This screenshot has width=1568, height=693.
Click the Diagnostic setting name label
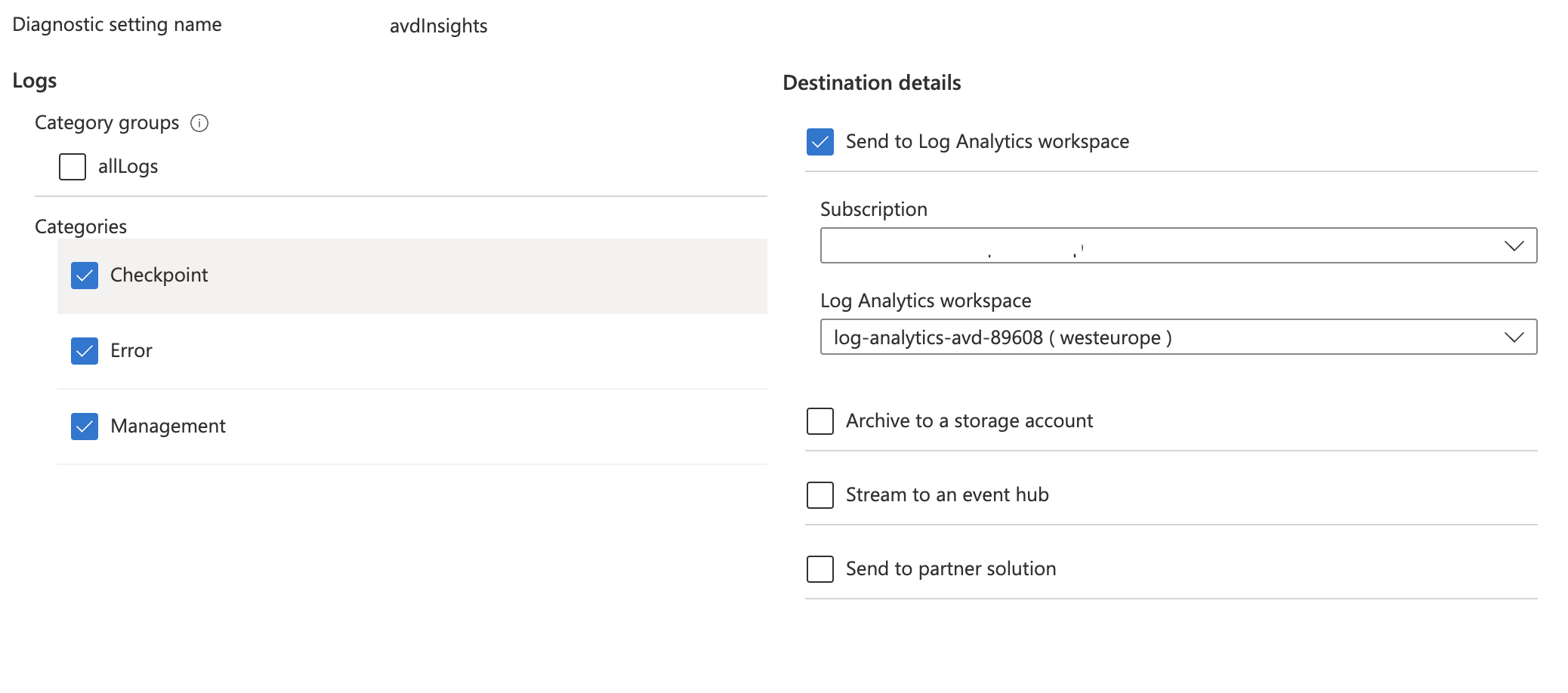click(x=116, y=23)
